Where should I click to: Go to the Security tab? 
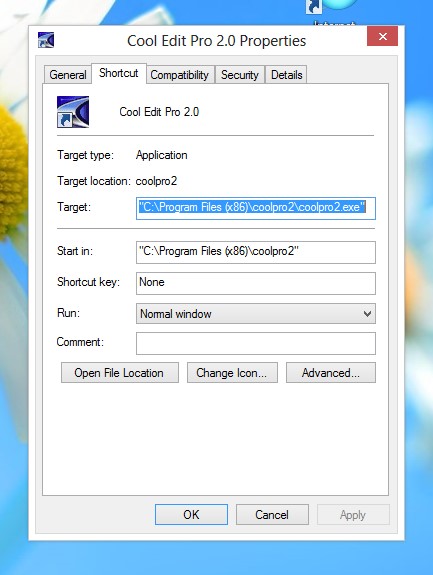[x=240, y=75]
